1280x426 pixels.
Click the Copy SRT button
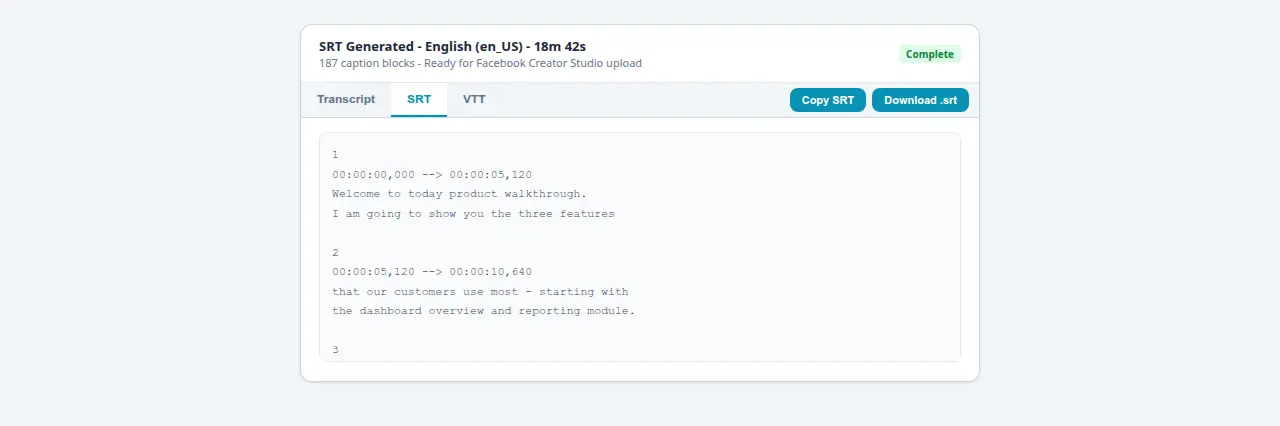(828, 100)
